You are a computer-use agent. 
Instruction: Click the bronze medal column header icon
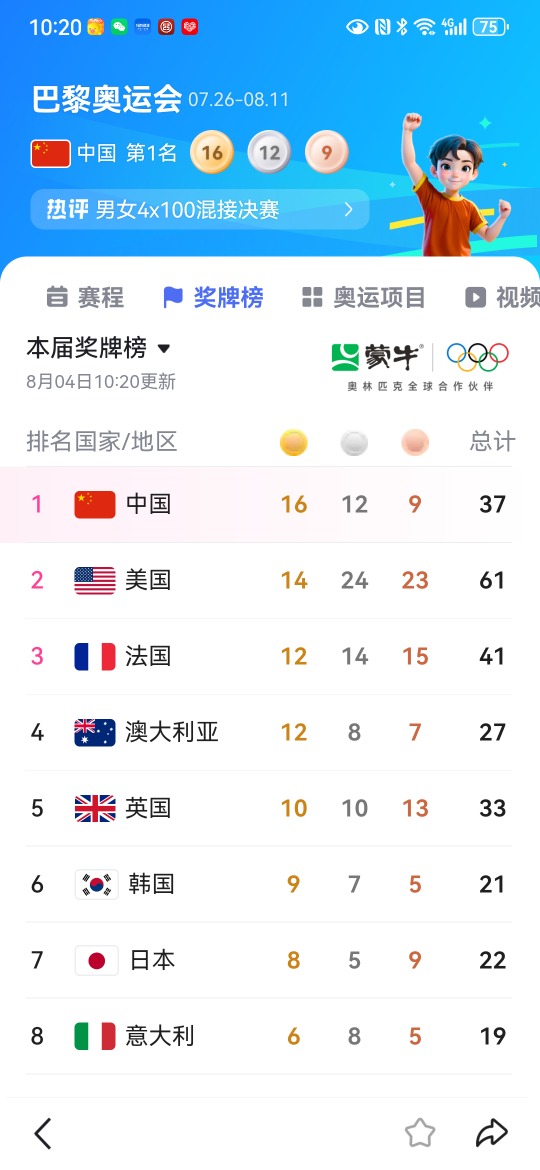tap(415, 442)
